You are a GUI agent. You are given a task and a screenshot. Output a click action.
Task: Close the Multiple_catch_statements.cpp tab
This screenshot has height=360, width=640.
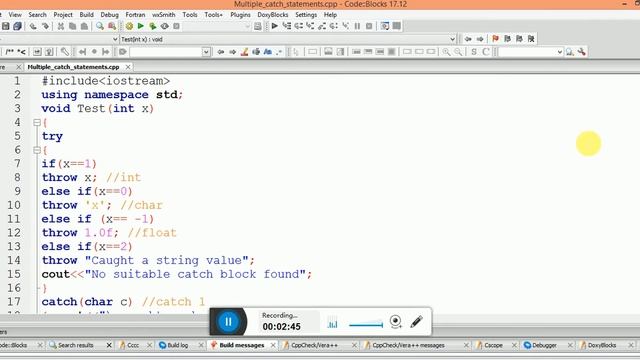point(128,67)
